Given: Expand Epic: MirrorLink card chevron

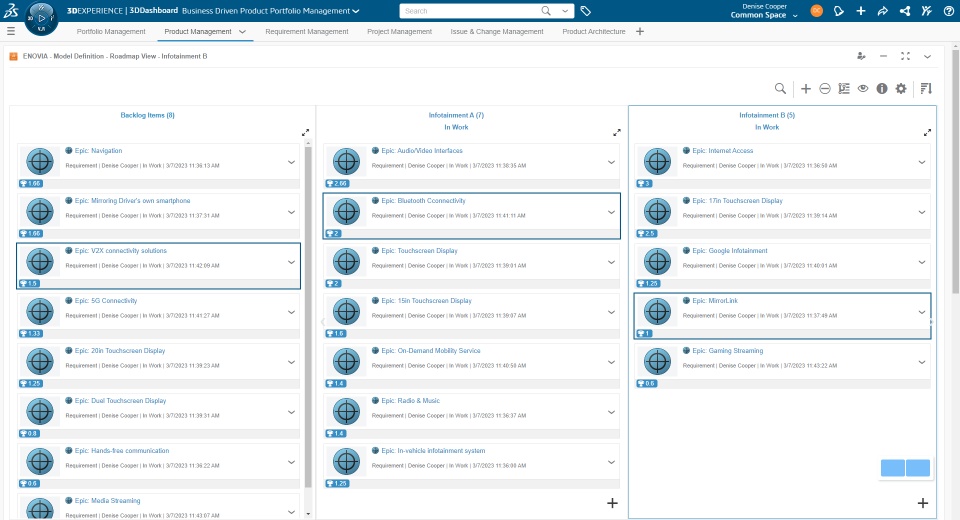Looking at the screenshot, I should point(921,312).
